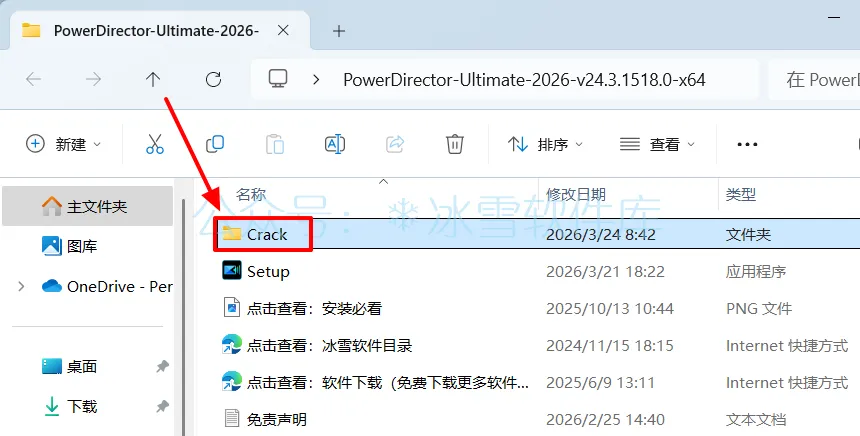The height and width of the screenshot is (436, 860).
Task: Click the Rename icon in toolbar
Action: click(x=335, y=144)
